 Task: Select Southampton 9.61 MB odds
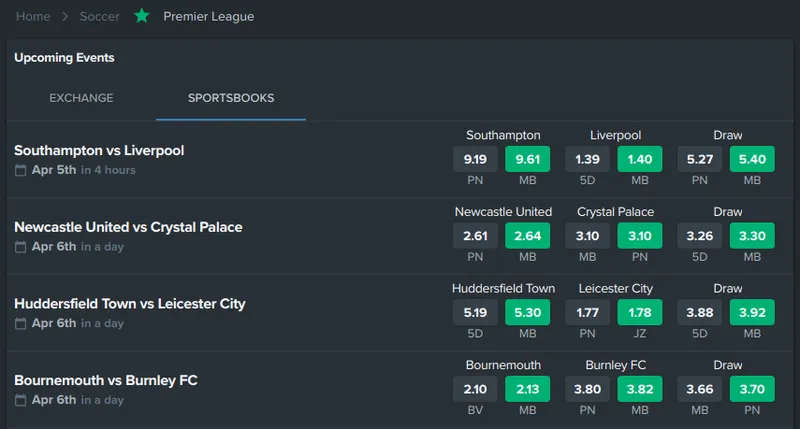tap(528, 159)
